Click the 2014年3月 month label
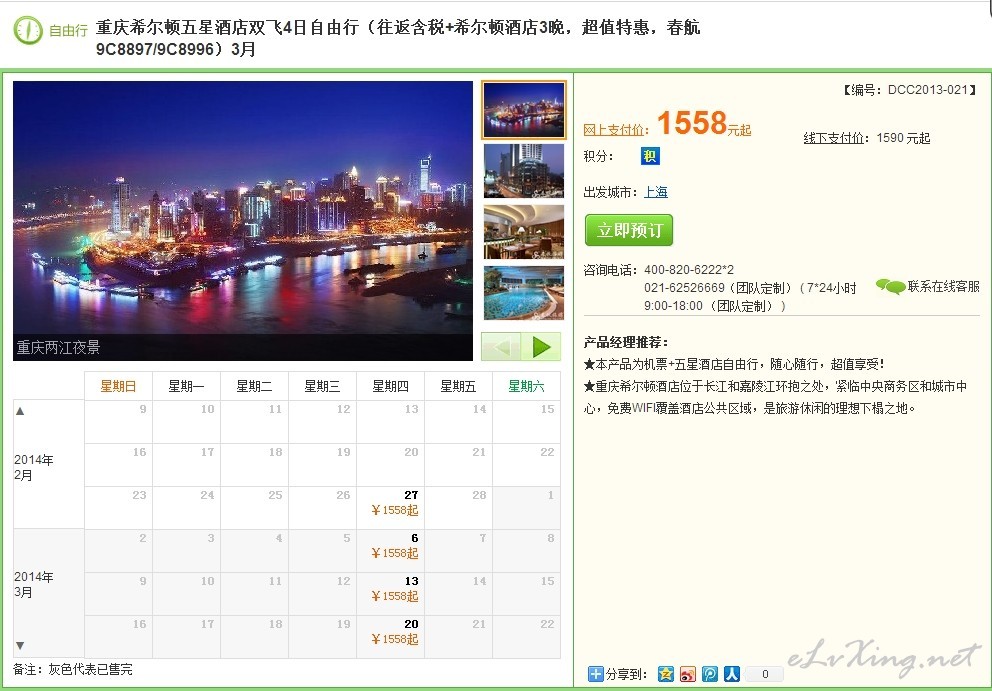Image resolution: width=992 pixels, height=691 pixels. pos(34,584)
